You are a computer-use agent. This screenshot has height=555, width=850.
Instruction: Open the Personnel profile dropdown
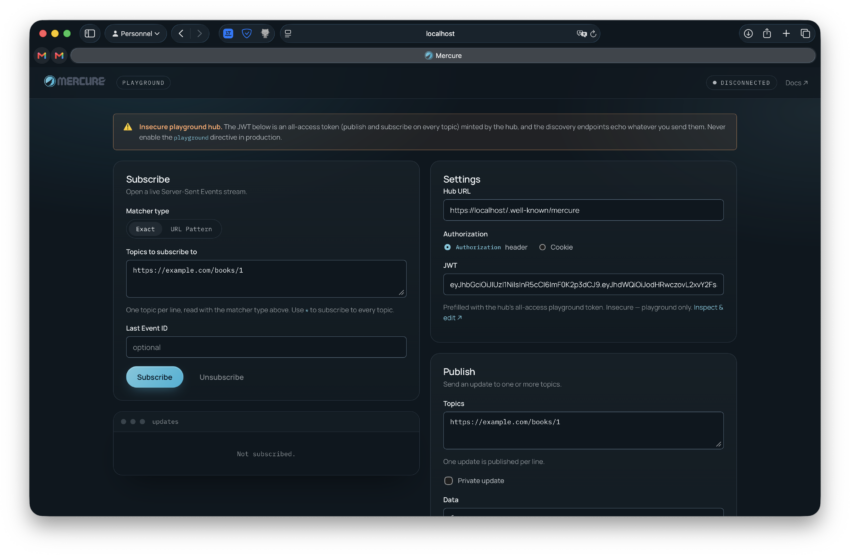pos(136,34)
